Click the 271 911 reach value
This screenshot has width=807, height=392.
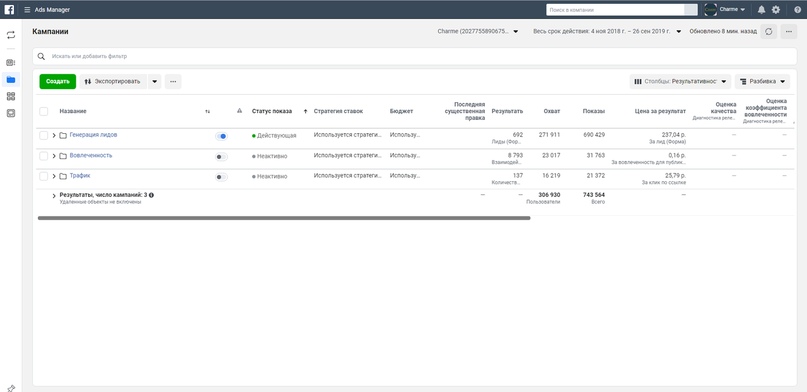(550, 135)
